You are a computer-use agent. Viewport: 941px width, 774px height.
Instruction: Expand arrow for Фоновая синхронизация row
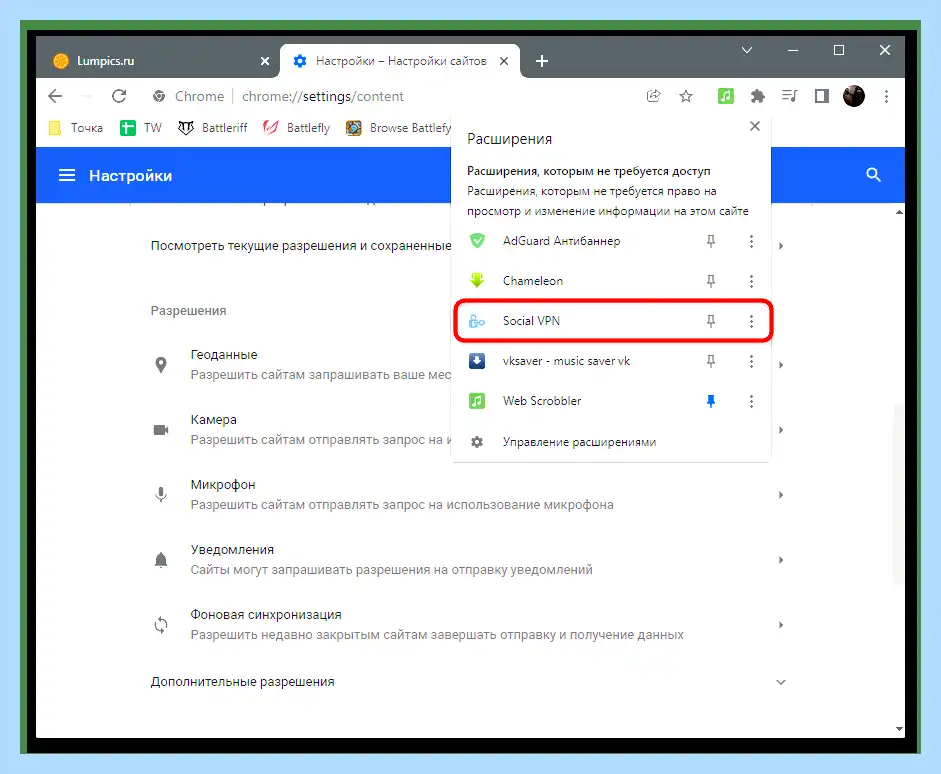pos(781,625)
